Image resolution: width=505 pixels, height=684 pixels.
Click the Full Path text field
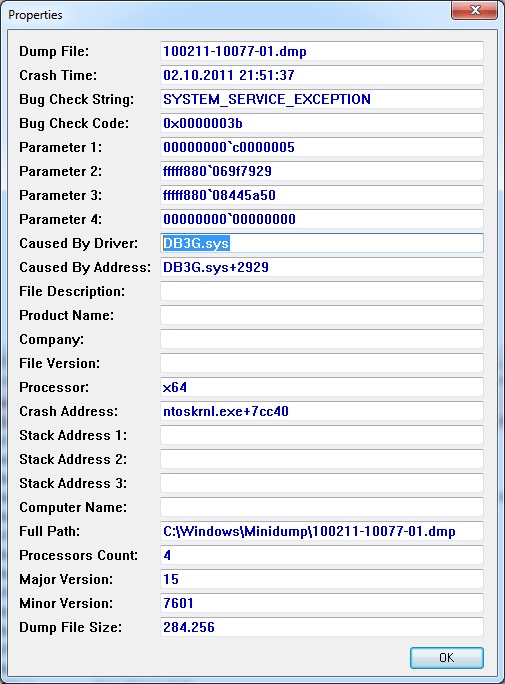tap(322, 531)
